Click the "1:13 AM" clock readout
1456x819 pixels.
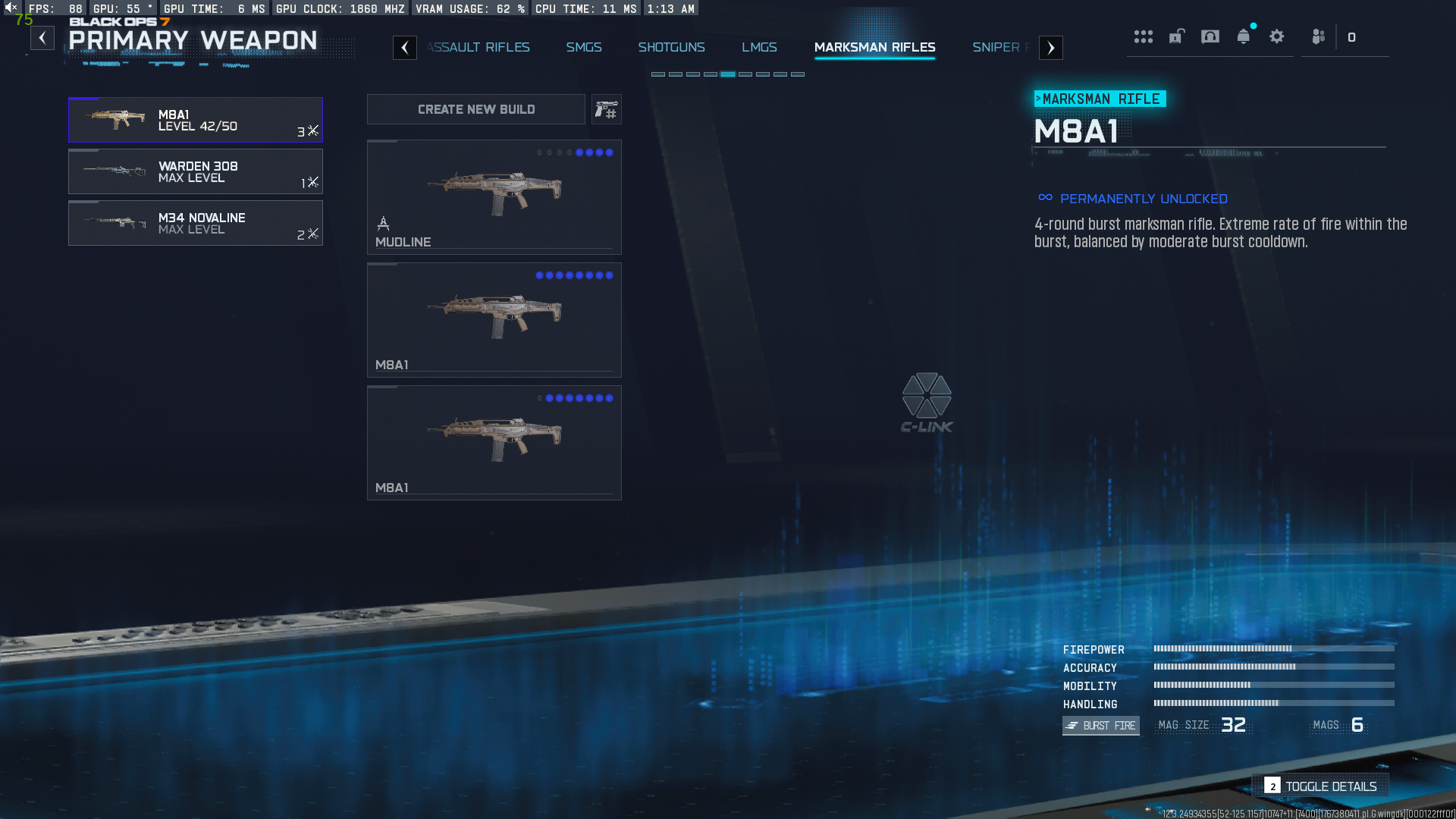point(671,9)
